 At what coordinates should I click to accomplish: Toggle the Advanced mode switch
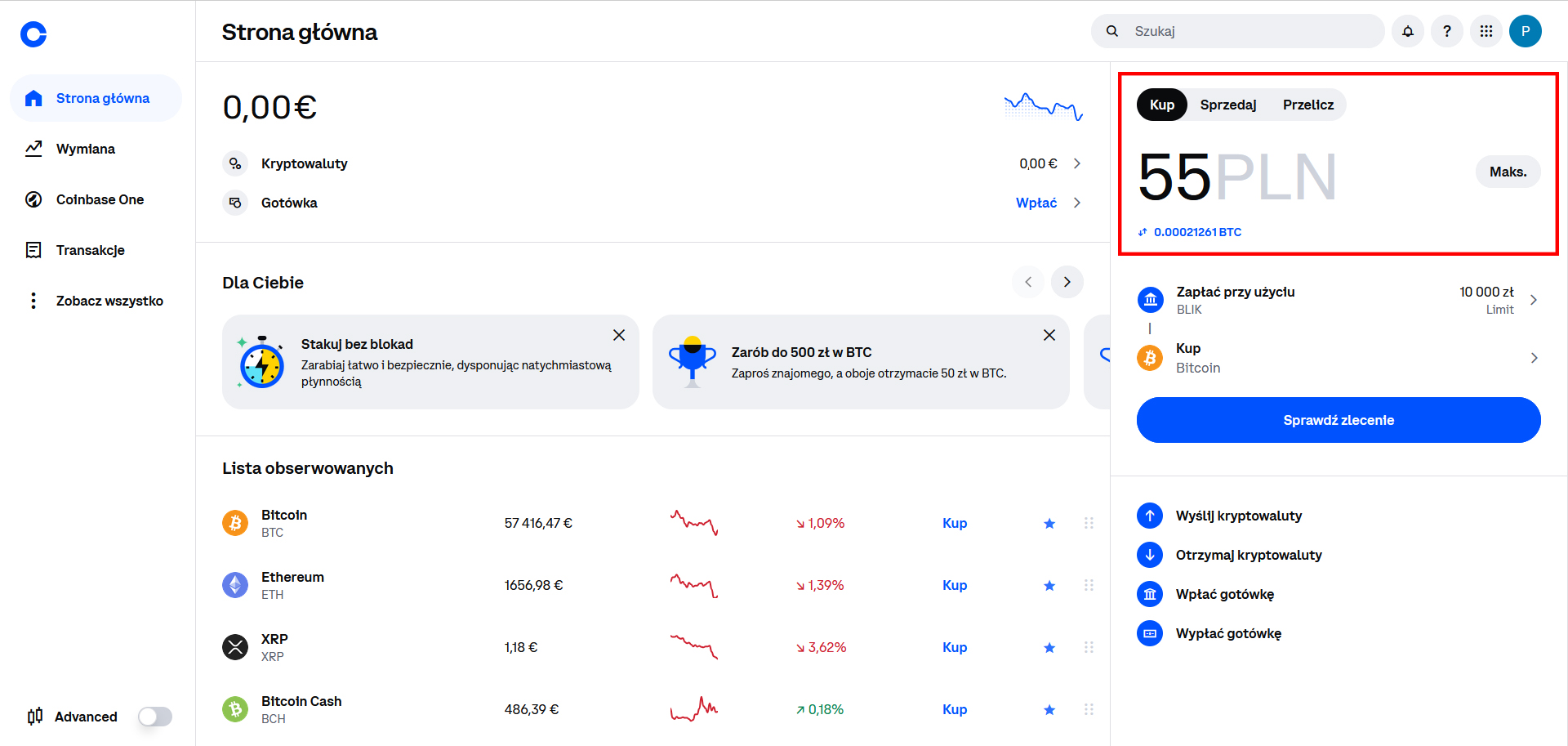pyautogui.click(x=155, y=717)
